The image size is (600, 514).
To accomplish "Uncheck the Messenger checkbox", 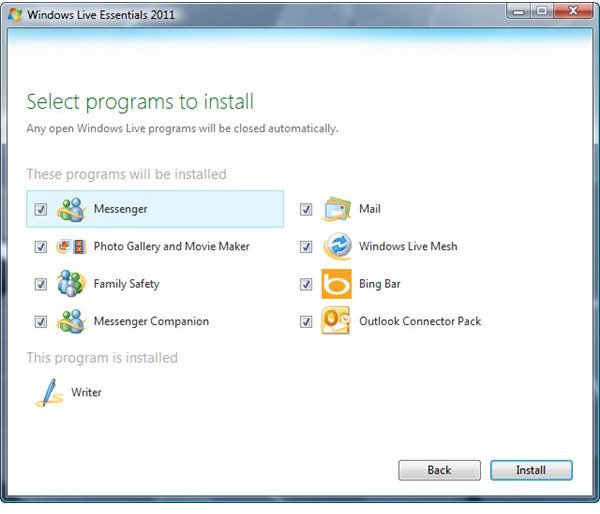I will pos(41,209).
